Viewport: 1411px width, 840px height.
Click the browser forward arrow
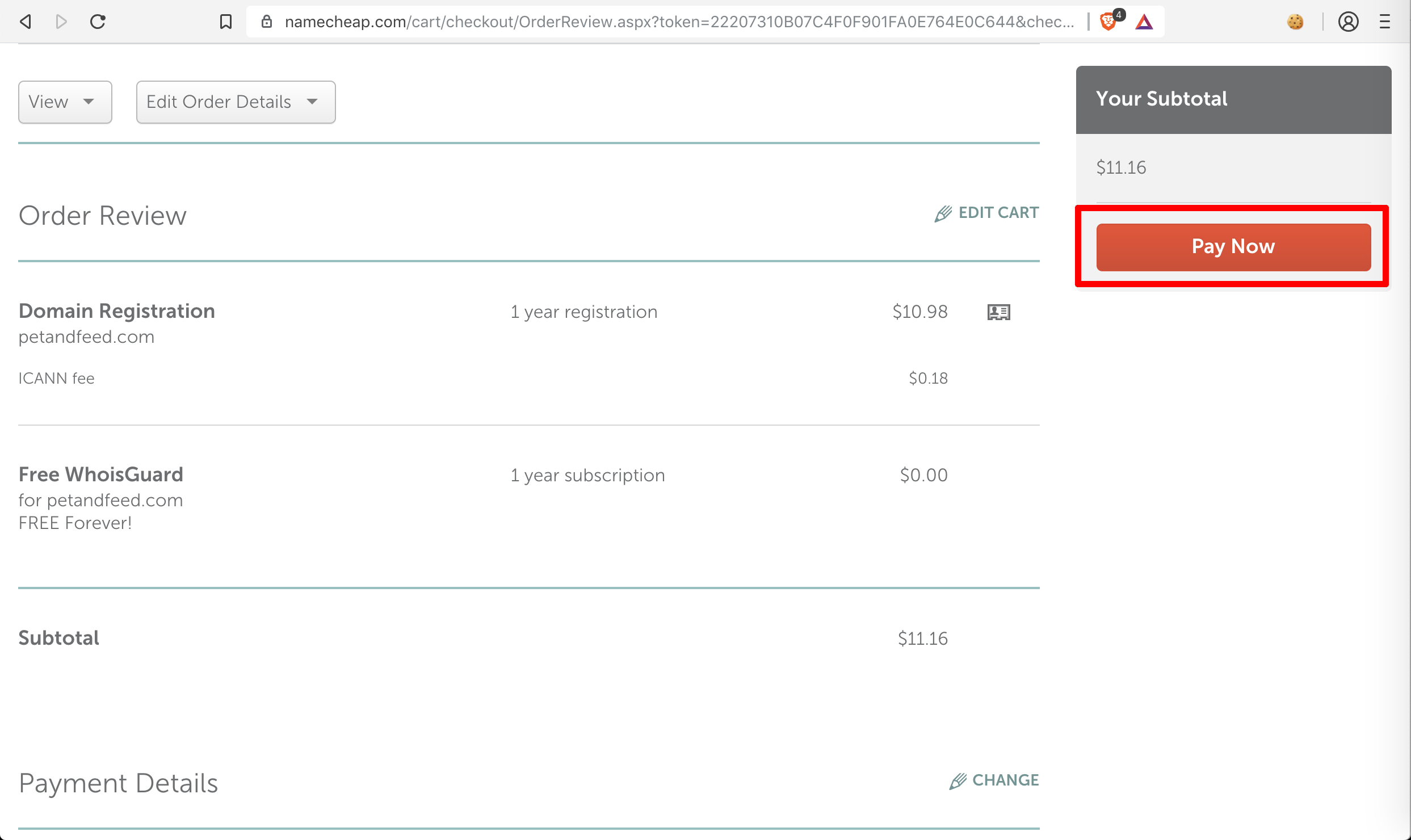(x=61, y=22)
